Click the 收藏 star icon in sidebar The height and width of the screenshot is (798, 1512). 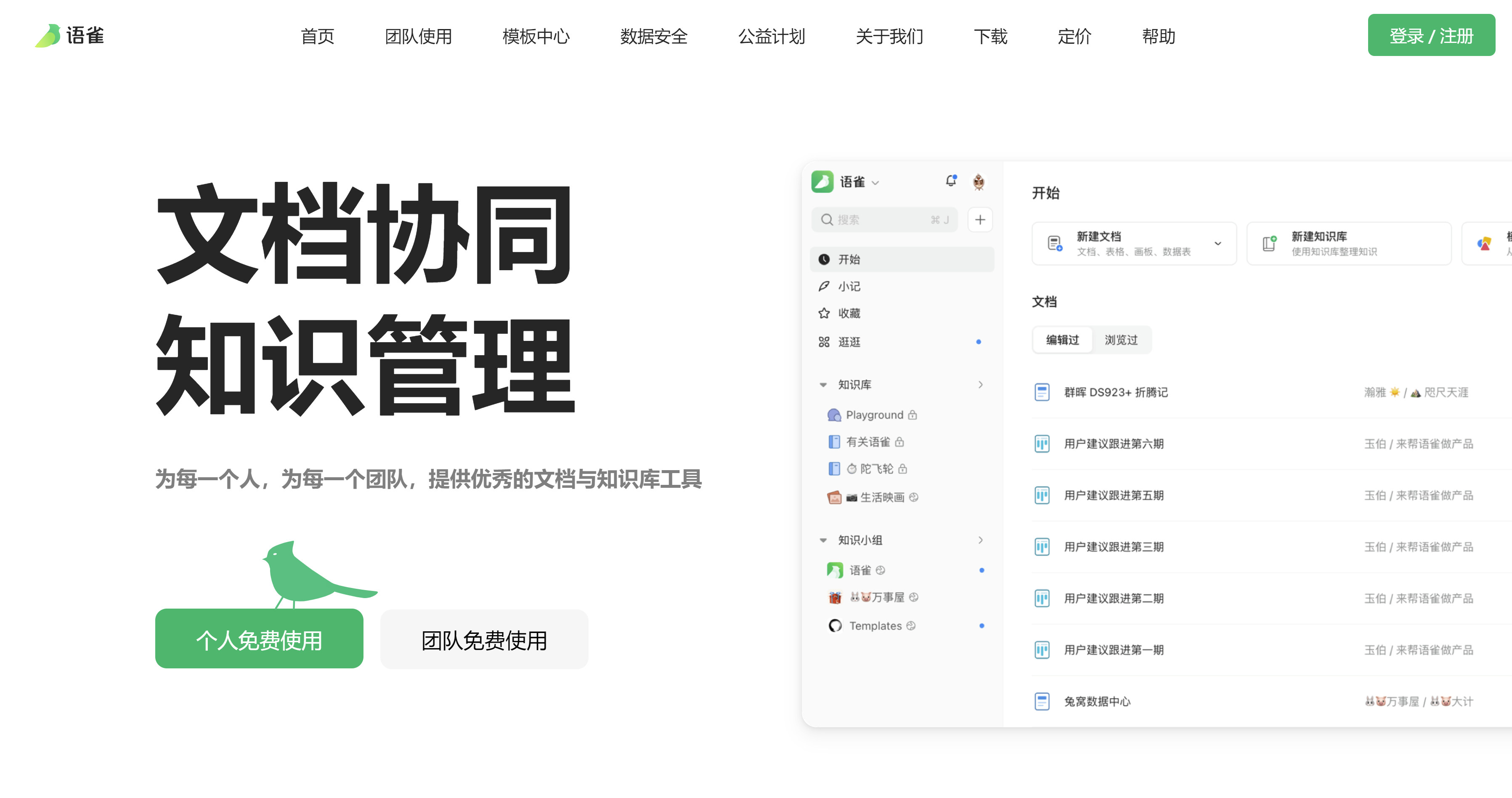(824, 313)
